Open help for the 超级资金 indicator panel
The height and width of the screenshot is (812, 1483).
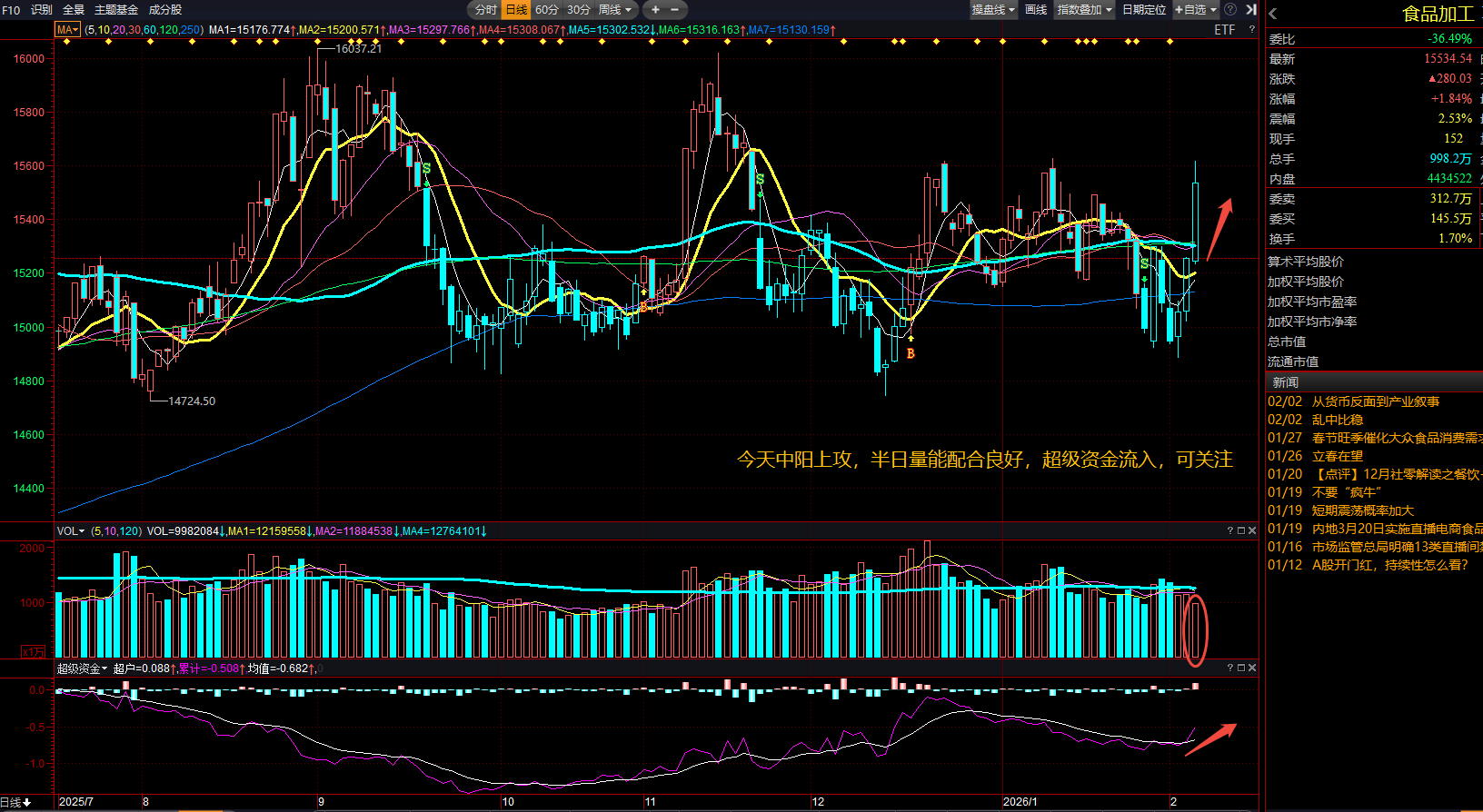tap(1230, 668)
